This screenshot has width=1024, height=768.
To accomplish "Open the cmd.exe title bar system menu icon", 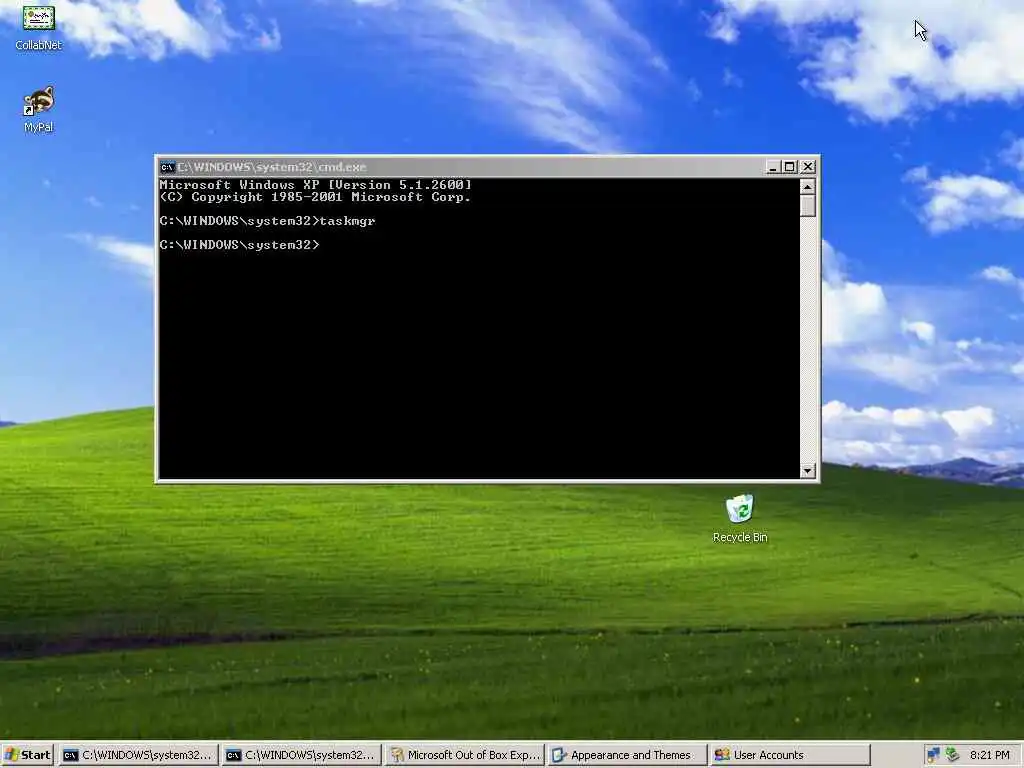I will 167,167.
